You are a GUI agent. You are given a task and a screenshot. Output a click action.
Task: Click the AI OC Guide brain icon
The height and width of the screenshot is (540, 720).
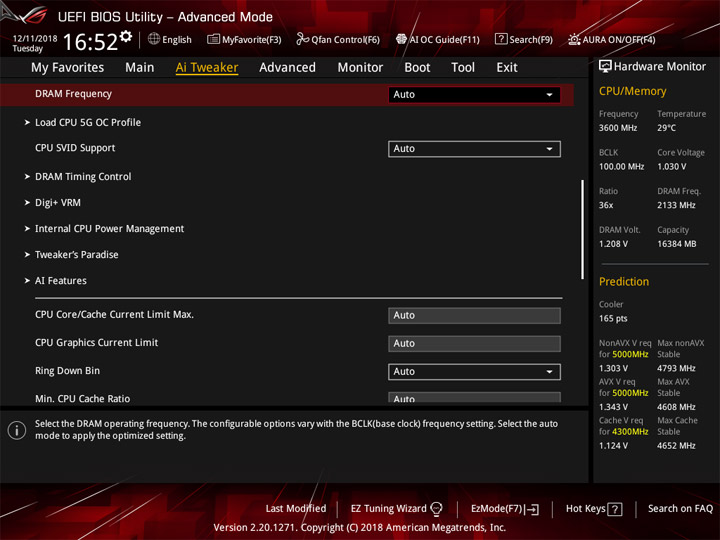(401, 39)
